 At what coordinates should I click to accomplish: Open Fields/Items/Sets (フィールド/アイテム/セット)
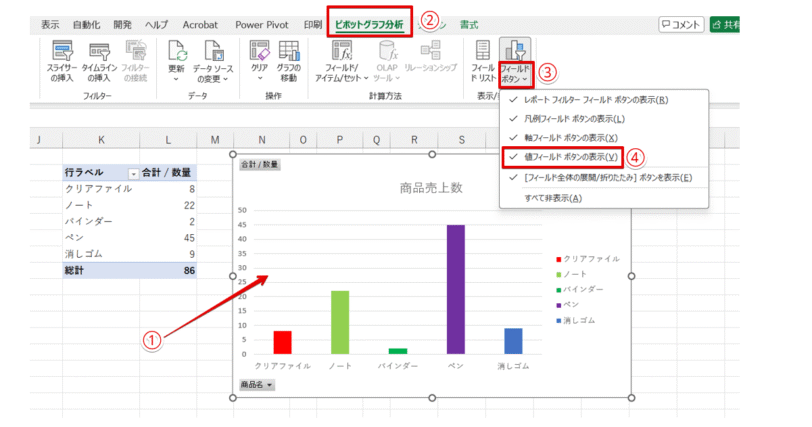(x=342, y=62)
